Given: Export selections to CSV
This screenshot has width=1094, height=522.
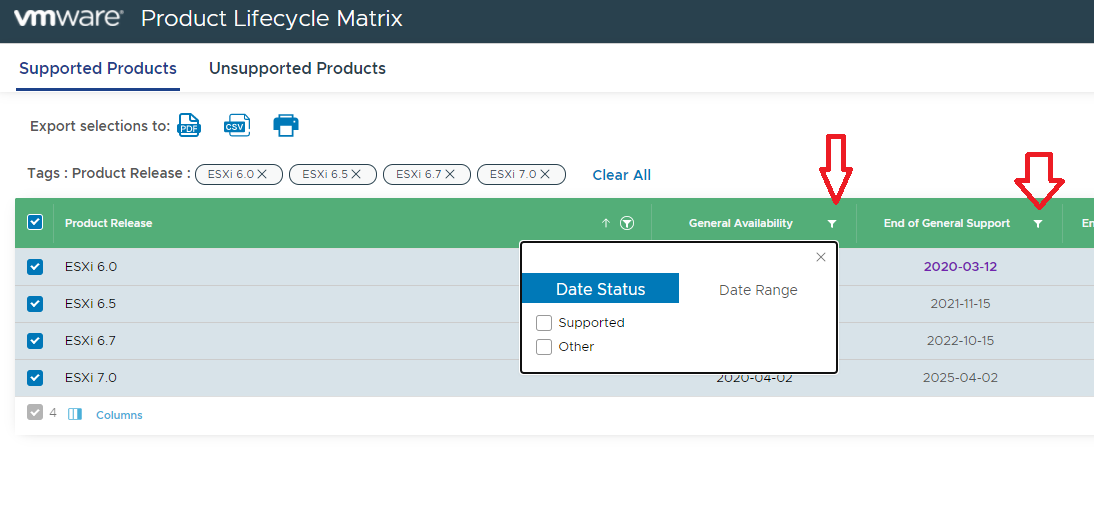Looking at the screenshot, I should [x=237, y=126].
